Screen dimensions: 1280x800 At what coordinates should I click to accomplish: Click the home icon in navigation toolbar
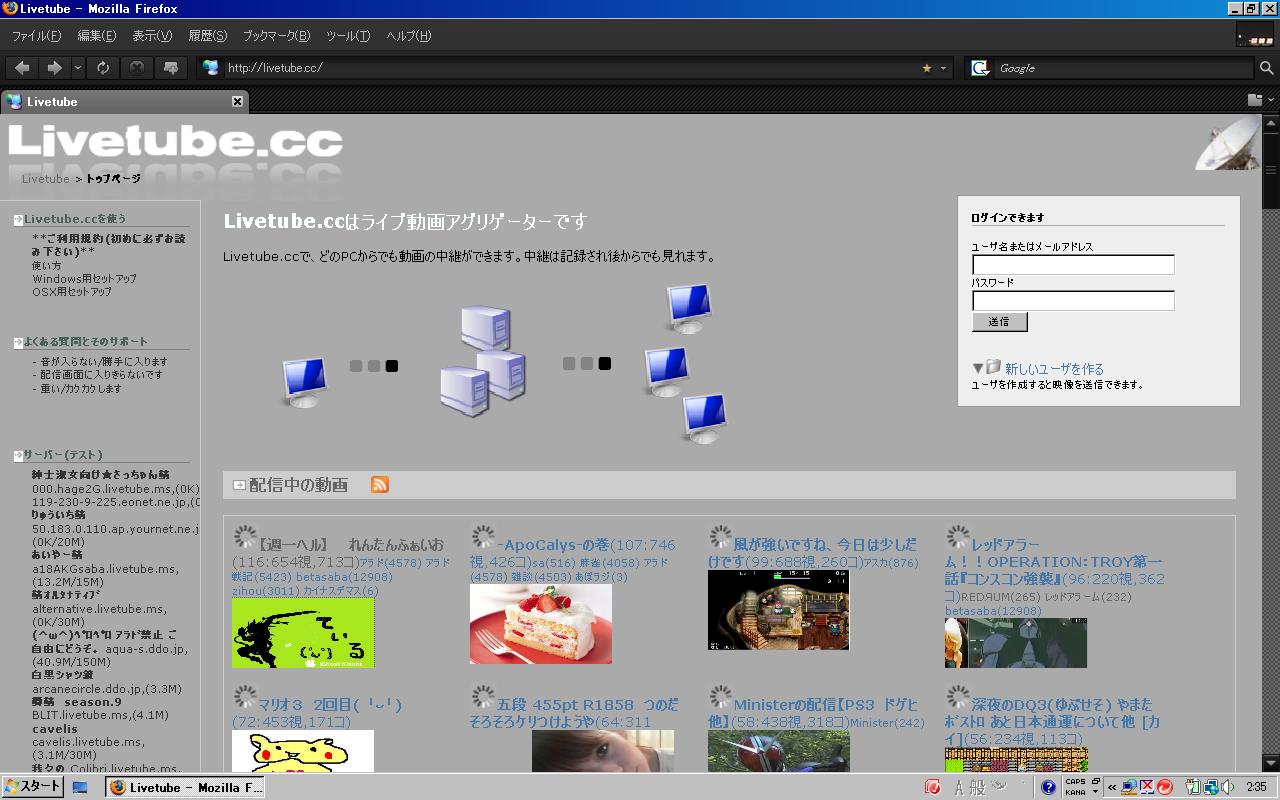(171, 68)
